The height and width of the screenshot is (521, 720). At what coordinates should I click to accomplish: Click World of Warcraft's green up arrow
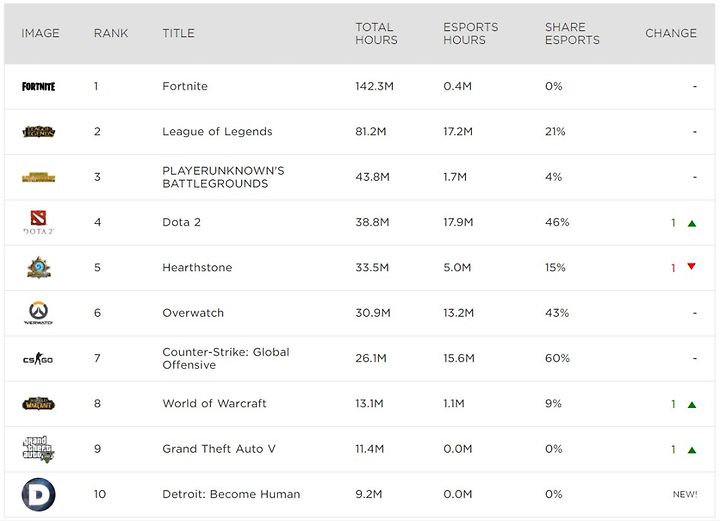click(x=692, y=405)
